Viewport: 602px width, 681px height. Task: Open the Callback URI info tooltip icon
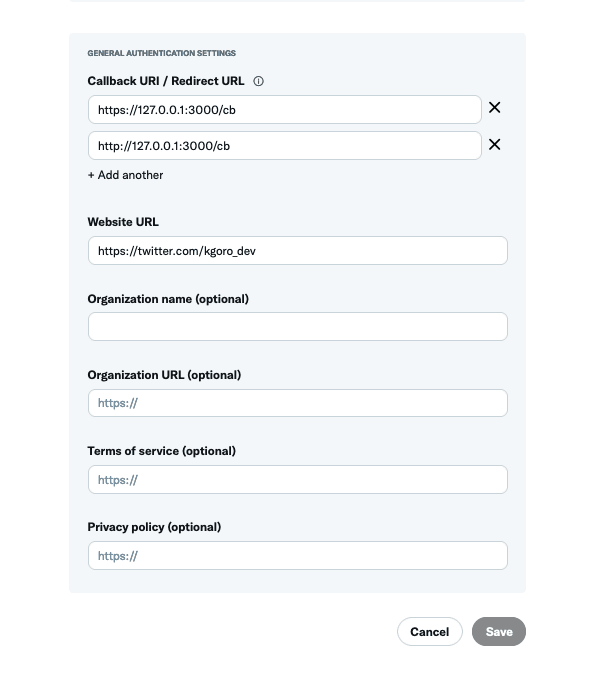(258, 81)
